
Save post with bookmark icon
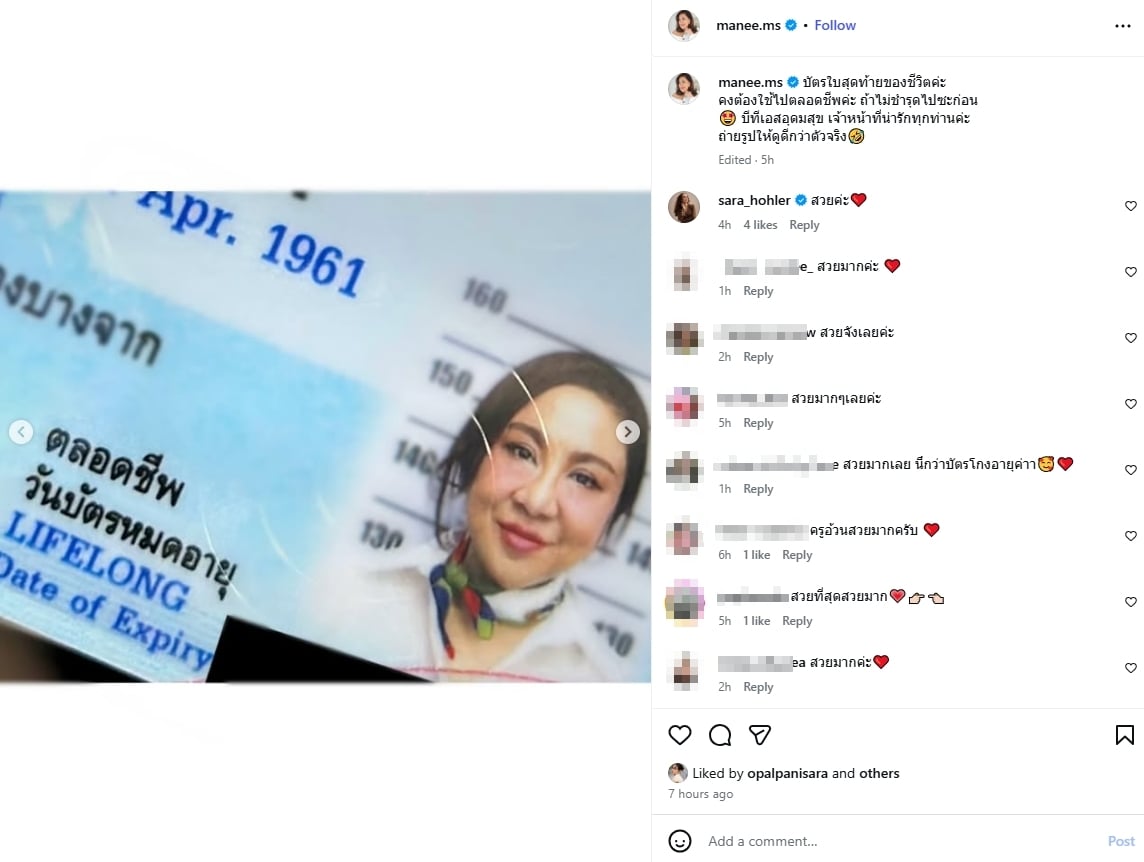coord(1124,735)
